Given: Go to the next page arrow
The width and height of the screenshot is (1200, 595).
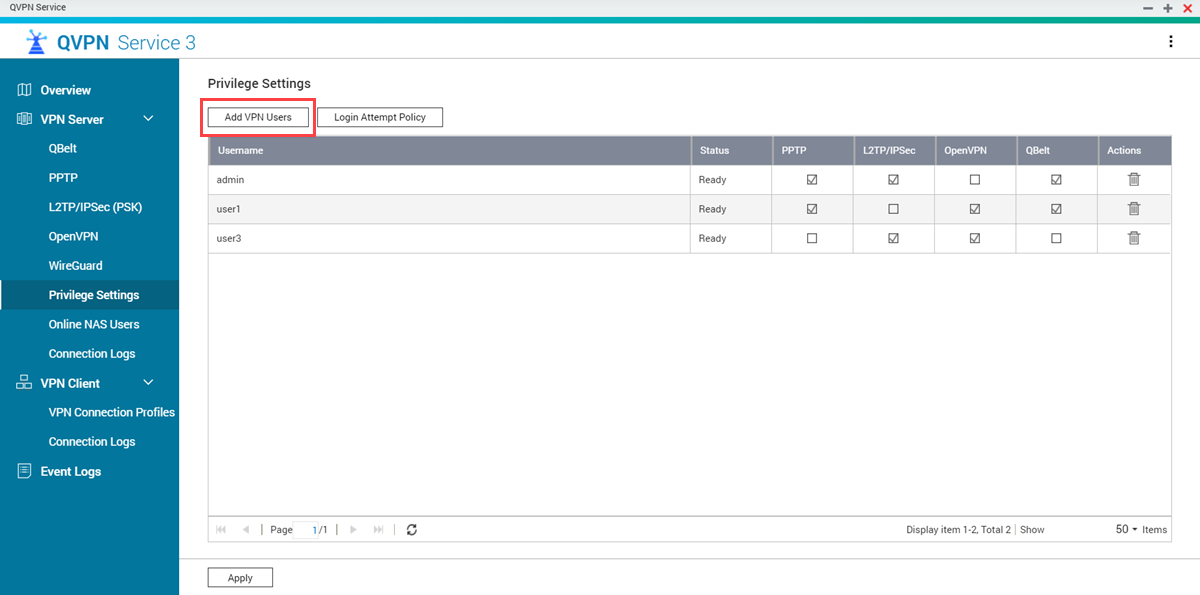Looking at the screenshot, I should click(x=353, y=529).
